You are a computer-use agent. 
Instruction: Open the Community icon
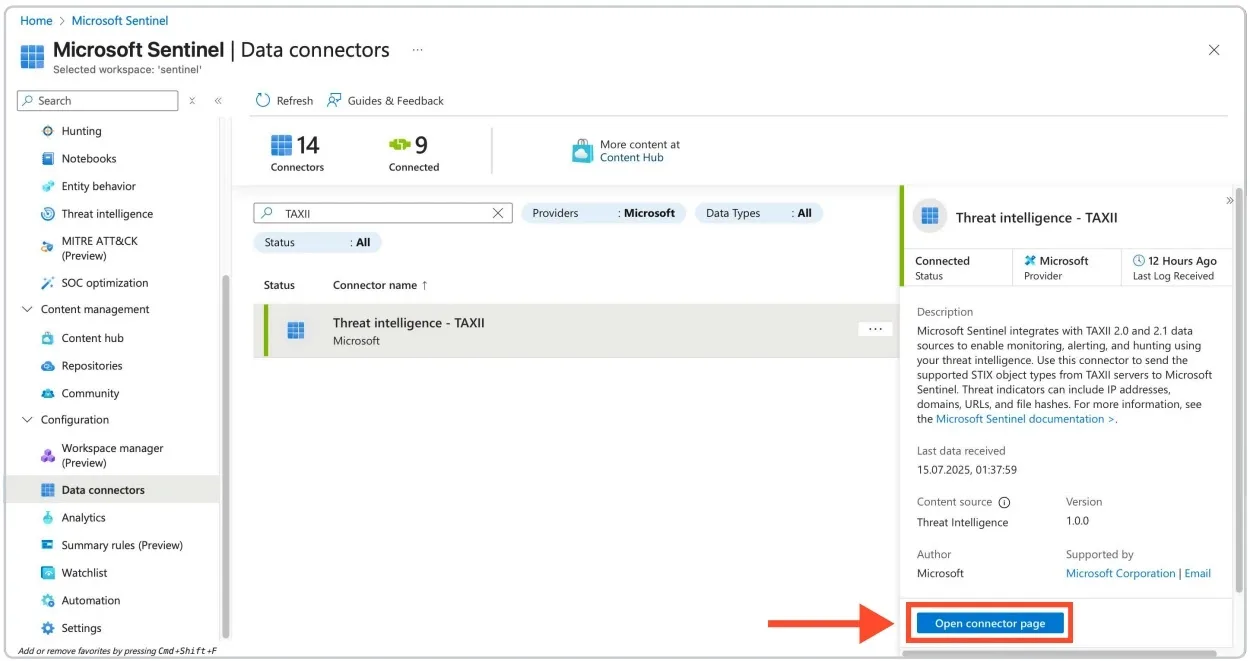(x=48, y=394)
